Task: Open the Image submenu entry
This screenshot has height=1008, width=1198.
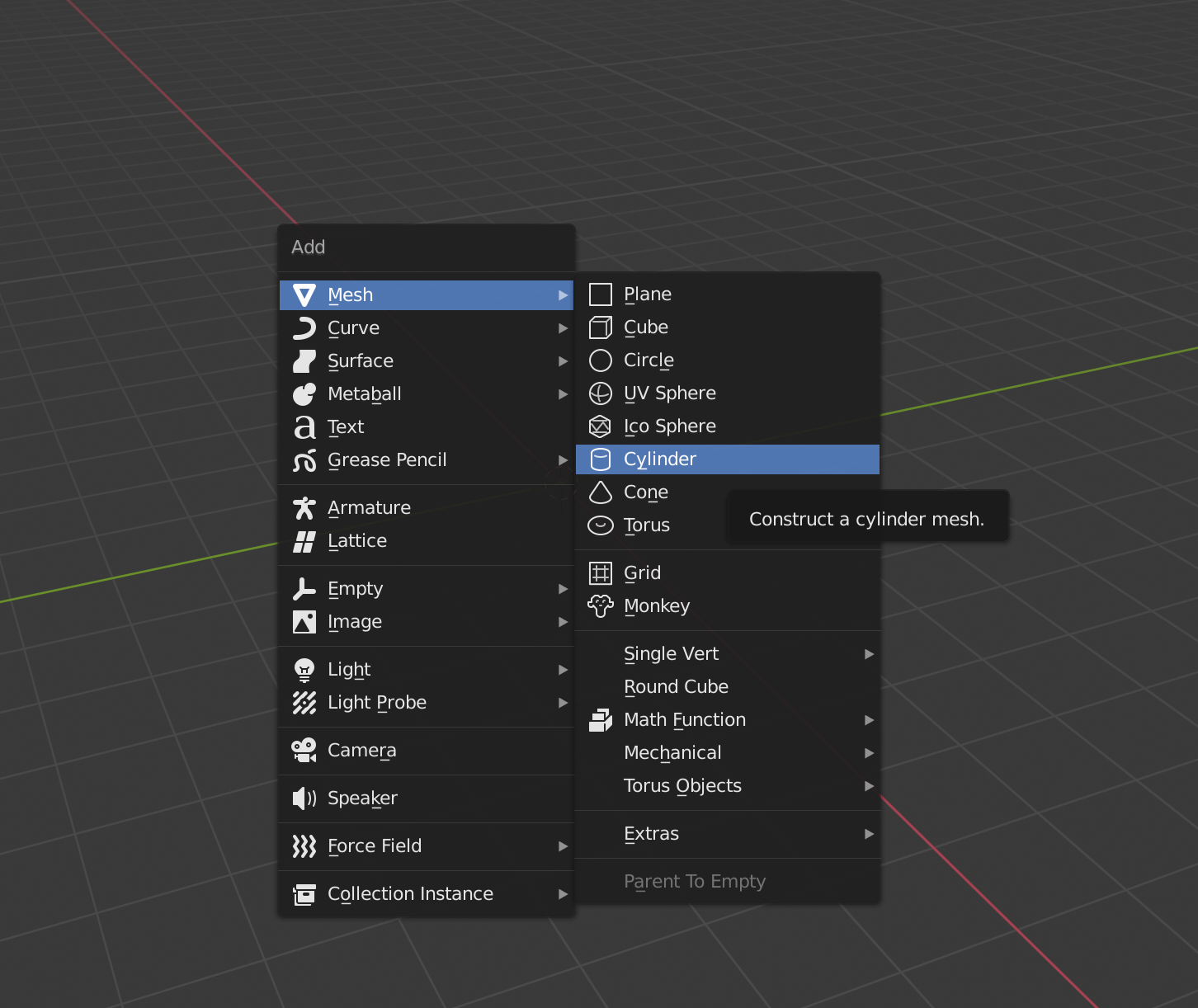Action: pos(427,622)
